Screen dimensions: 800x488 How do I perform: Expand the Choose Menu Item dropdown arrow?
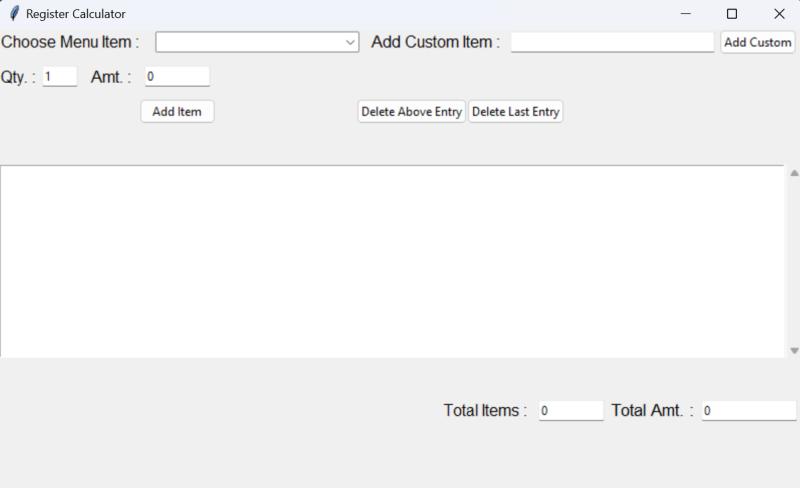(350, 42)
